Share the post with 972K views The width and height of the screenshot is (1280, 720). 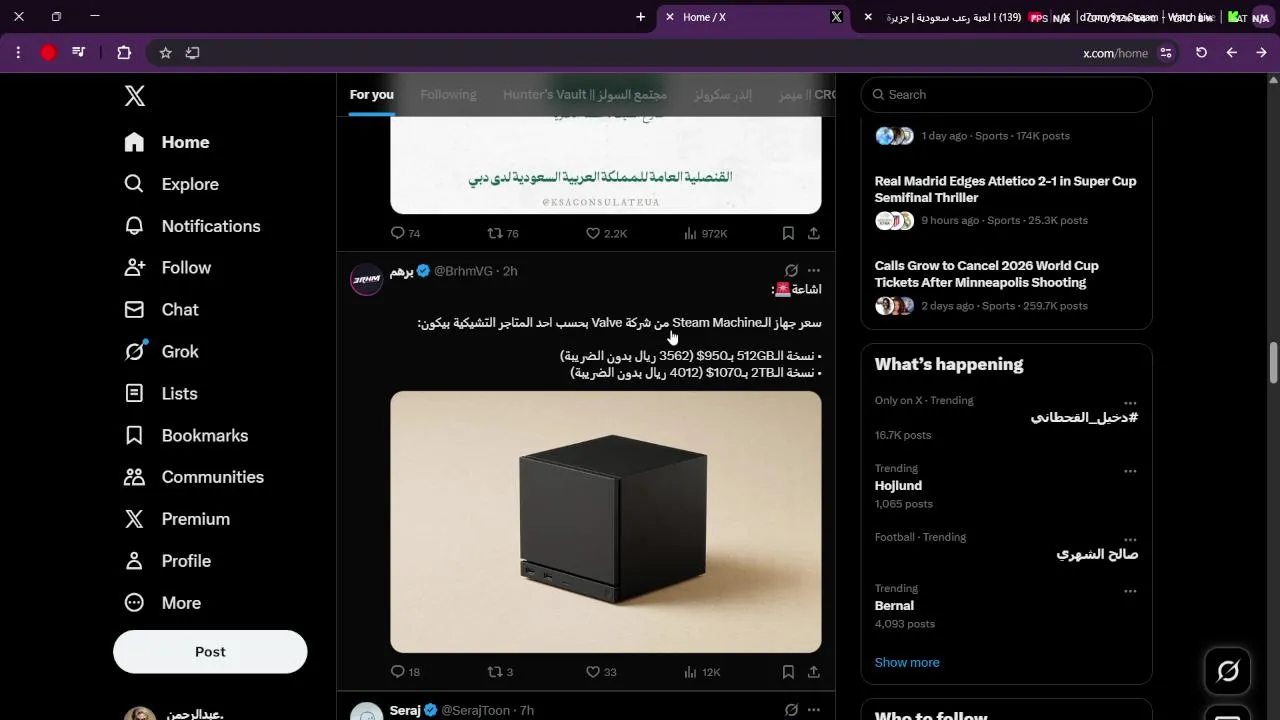click(814, 233)
